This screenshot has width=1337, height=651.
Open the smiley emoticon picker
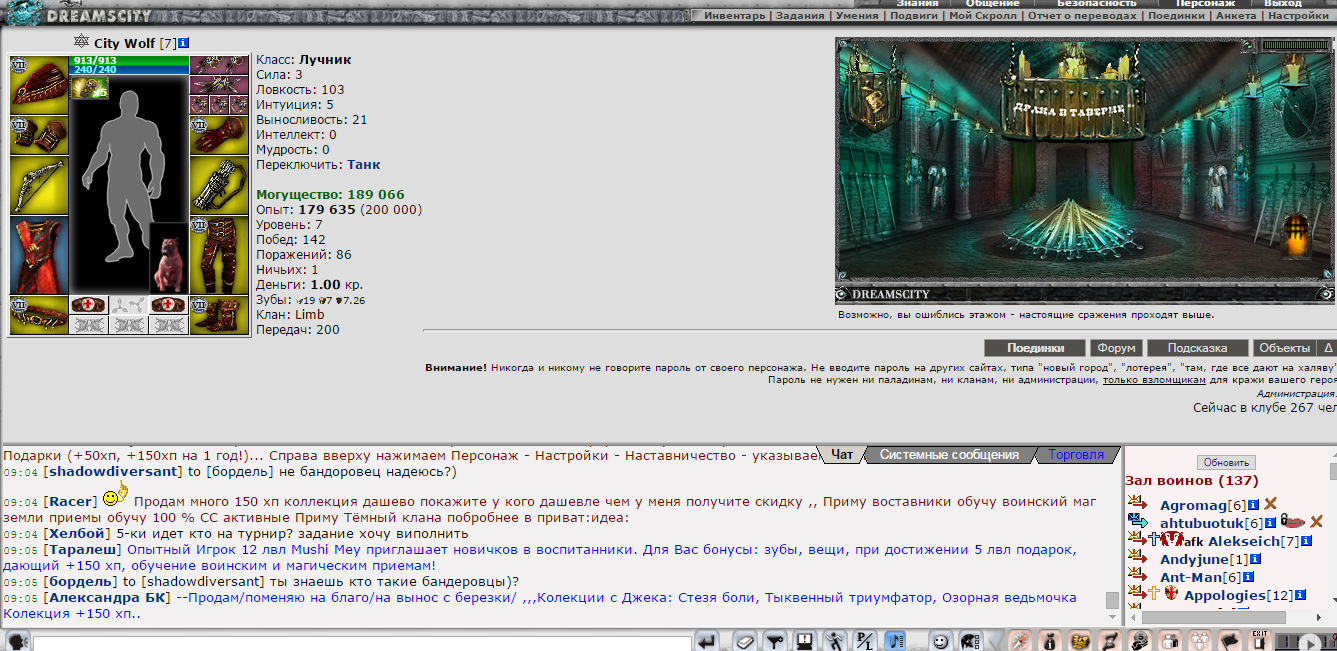point(941,641)
